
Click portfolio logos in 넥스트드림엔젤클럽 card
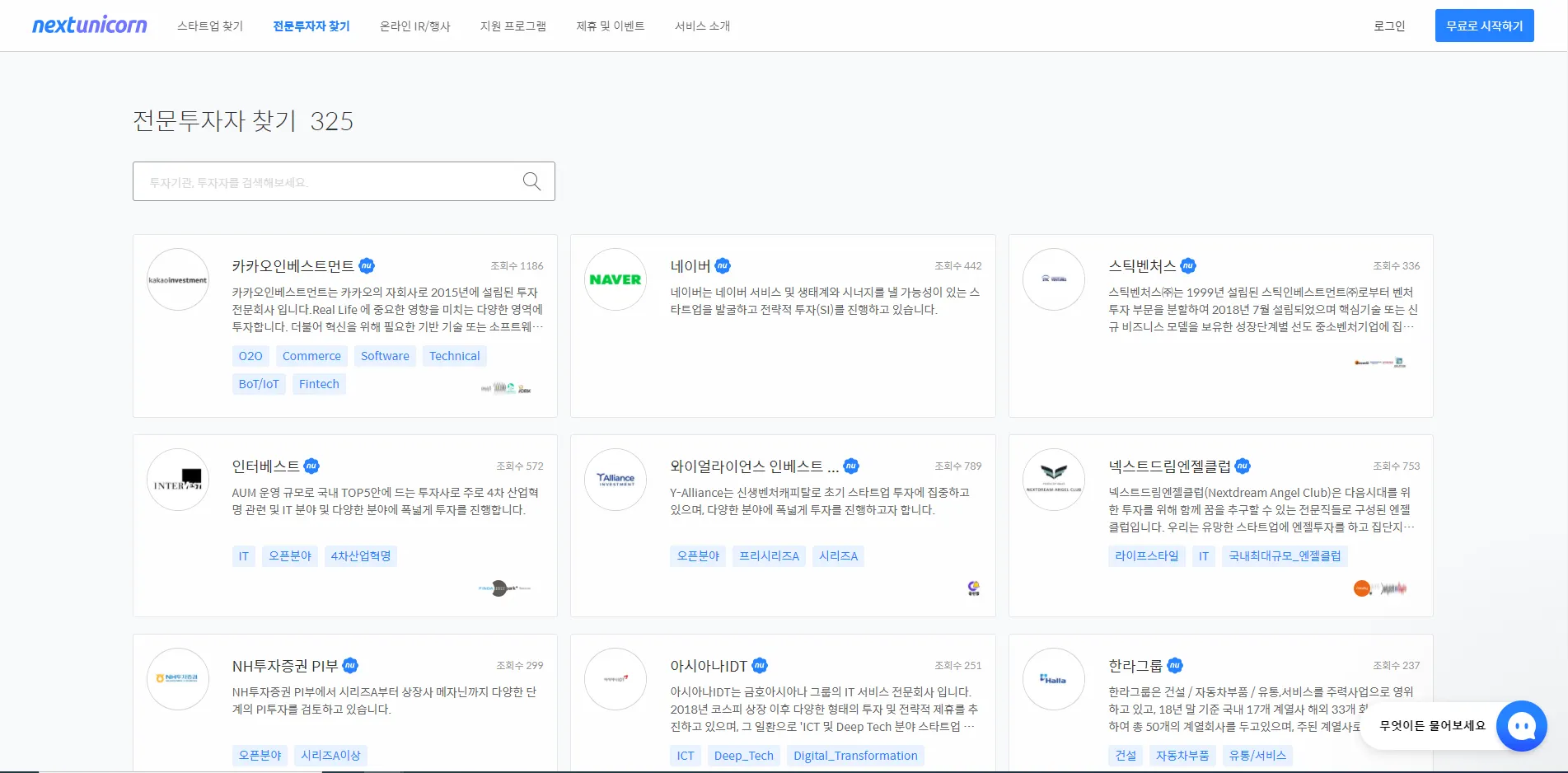1380,588
